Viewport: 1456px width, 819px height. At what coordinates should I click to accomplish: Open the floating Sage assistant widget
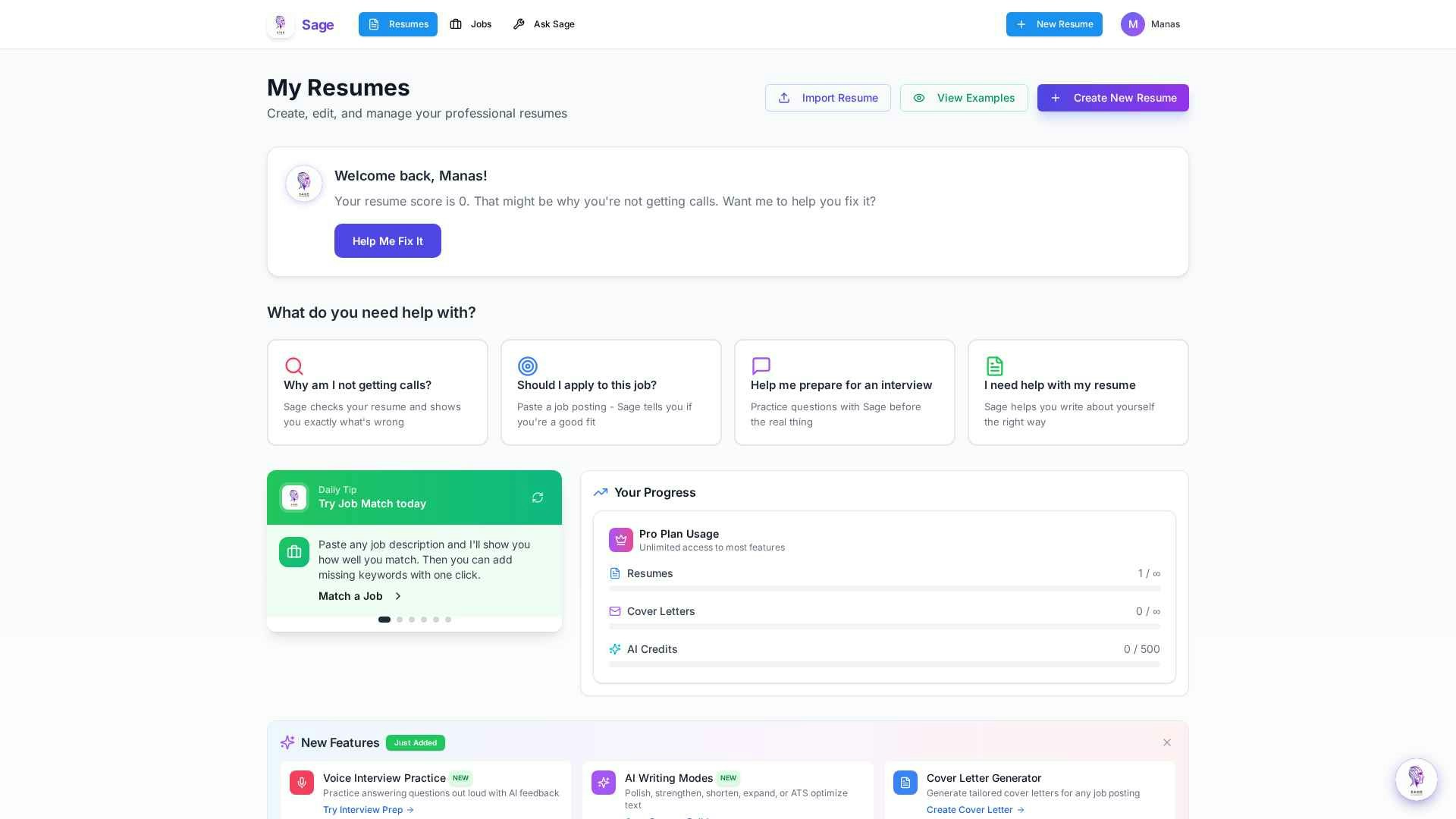pyautogui.click(x=1416, y=780)
